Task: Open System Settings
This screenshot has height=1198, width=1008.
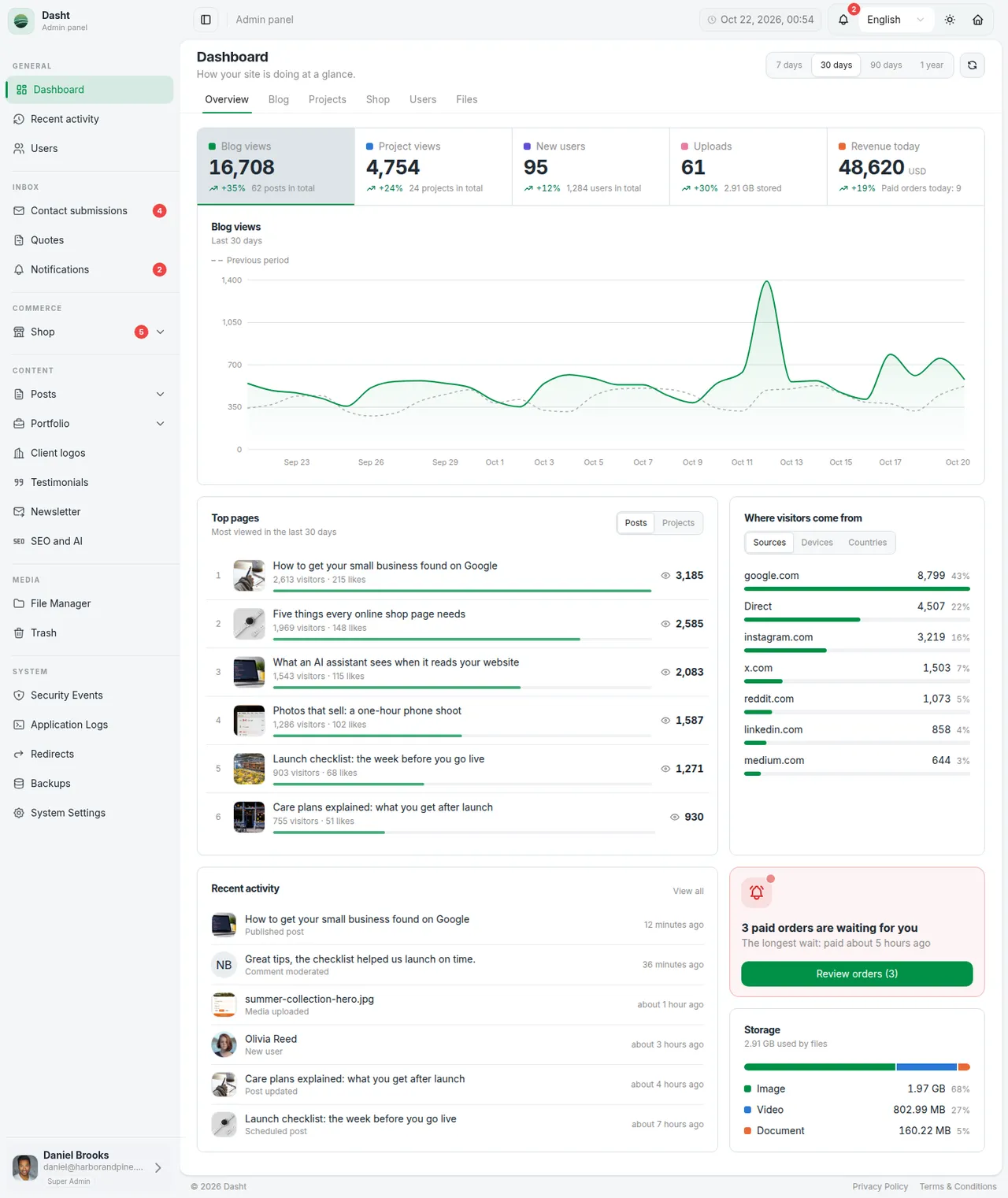Action: (90, 813)
